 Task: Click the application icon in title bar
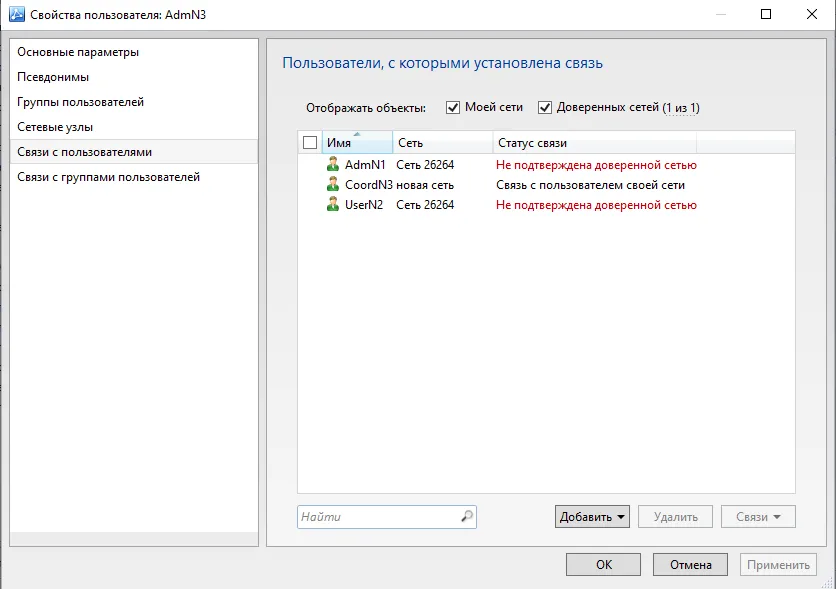17,14
